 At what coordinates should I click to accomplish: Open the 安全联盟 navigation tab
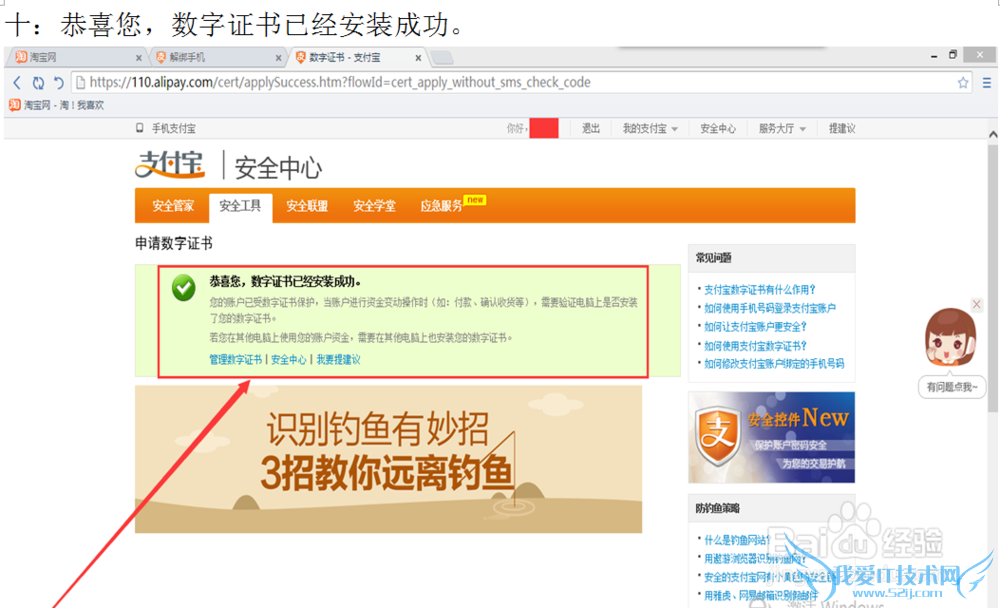(x=307, y=206)
